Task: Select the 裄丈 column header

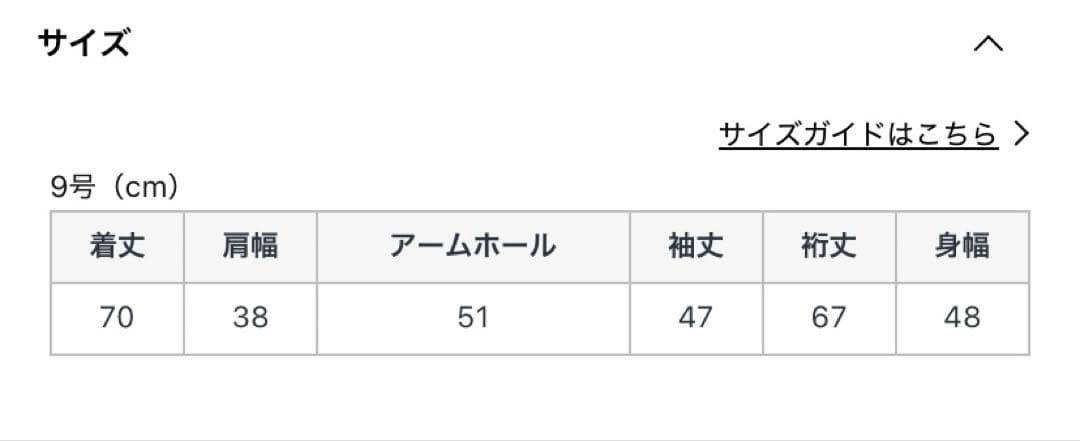Action: point(828,247)
